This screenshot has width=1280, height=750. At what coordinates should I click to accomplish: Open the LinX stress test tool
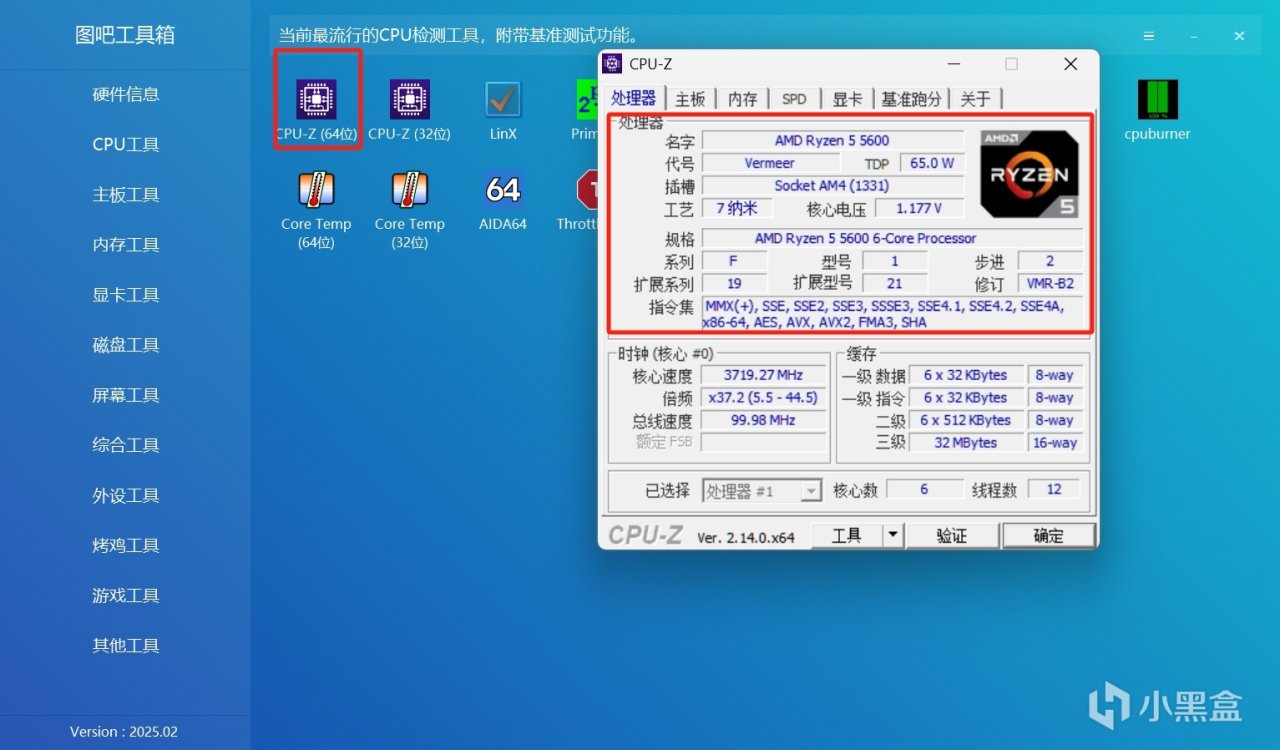(503, 110)
